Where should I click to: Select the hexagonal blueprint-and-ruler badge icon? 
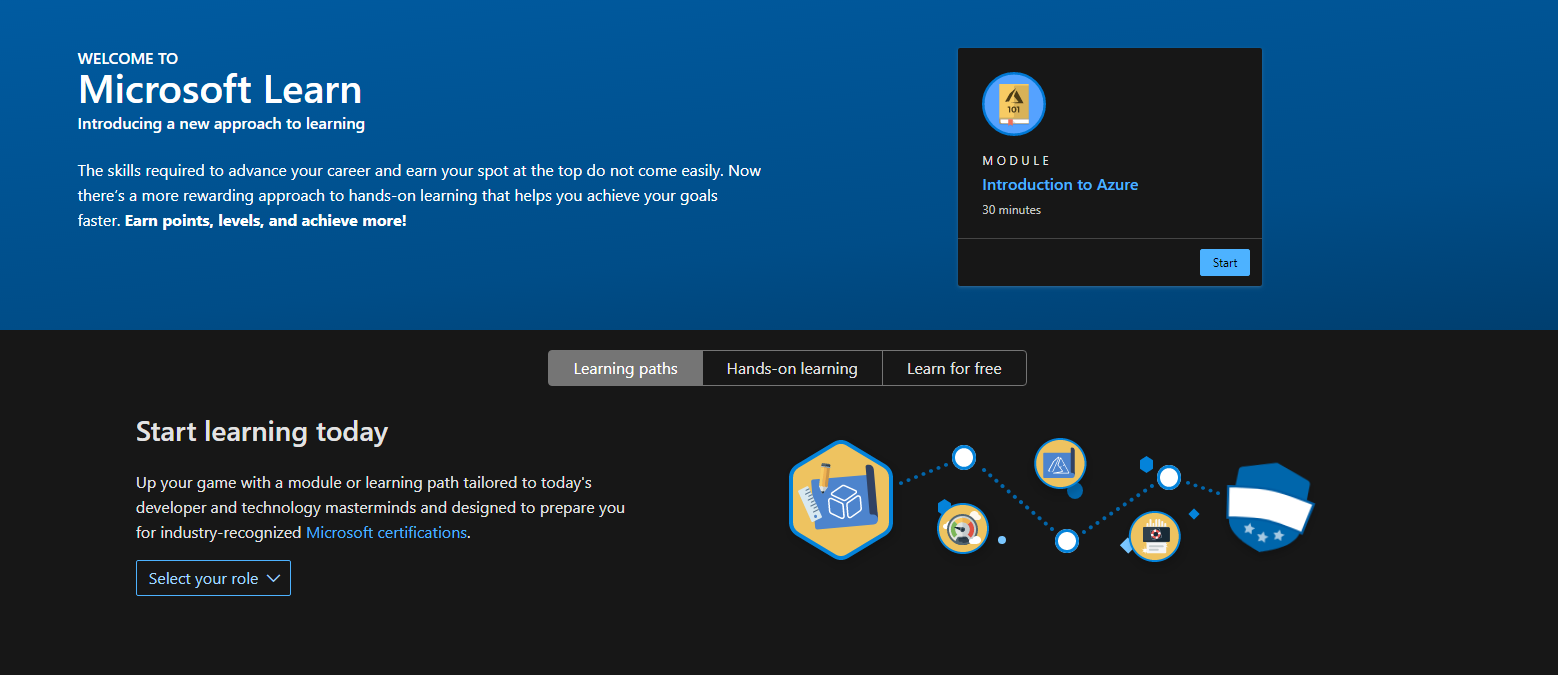point(841,498)
